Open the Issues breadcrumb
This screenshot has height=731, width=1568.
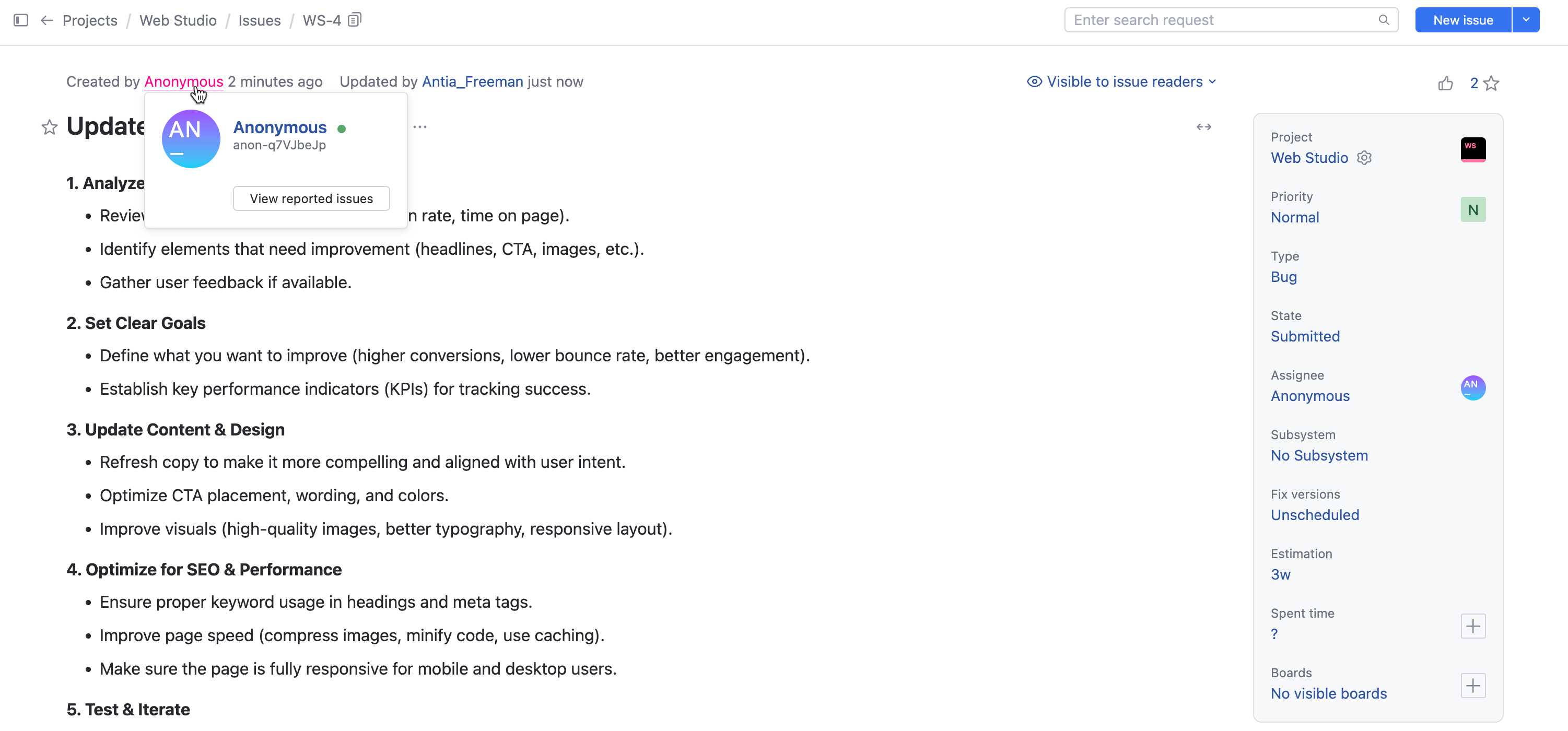point(259,20)
